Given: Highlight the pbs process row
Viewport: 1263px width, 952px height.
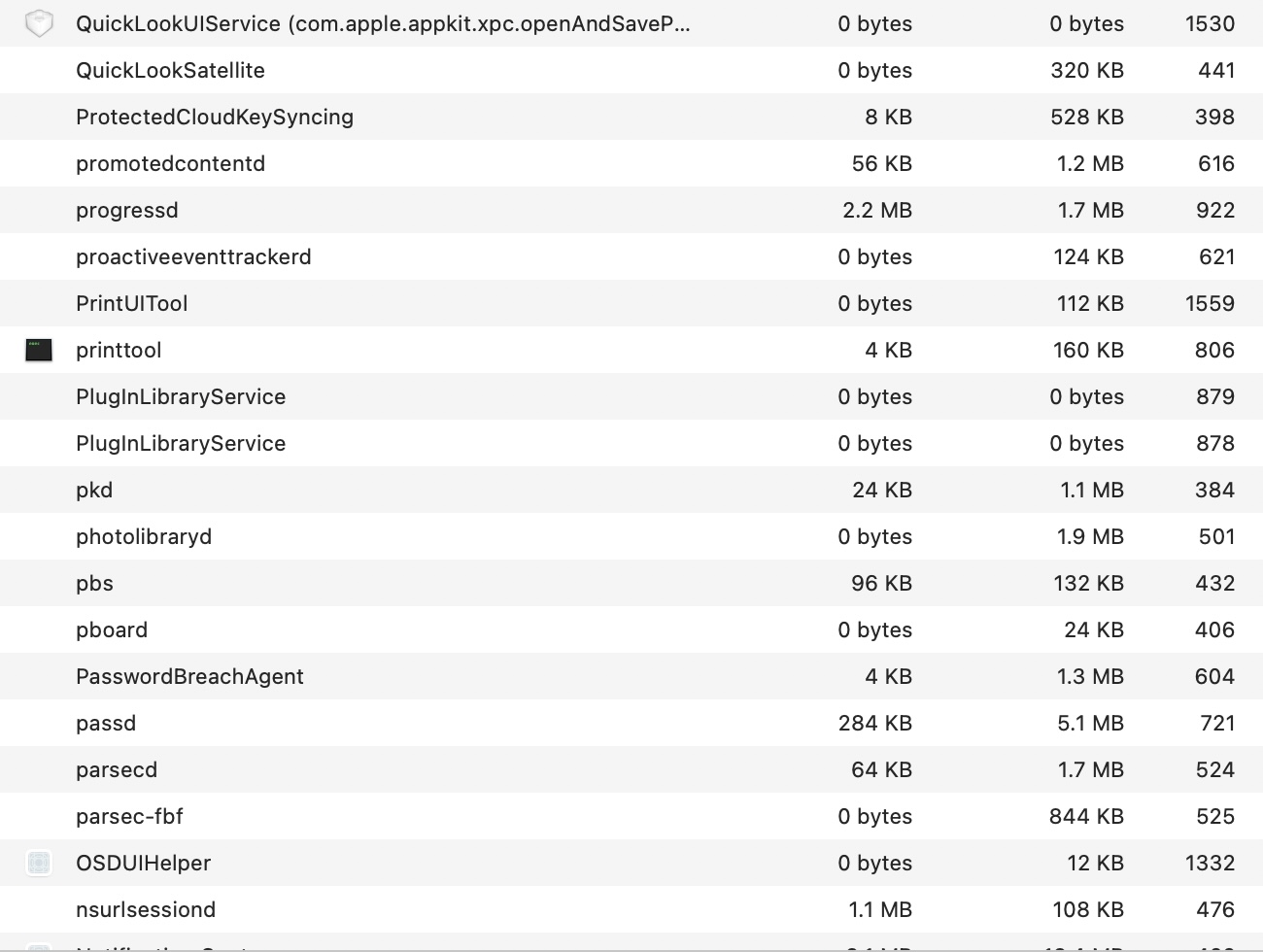Looking at the screenshot, I should (94, 583).
